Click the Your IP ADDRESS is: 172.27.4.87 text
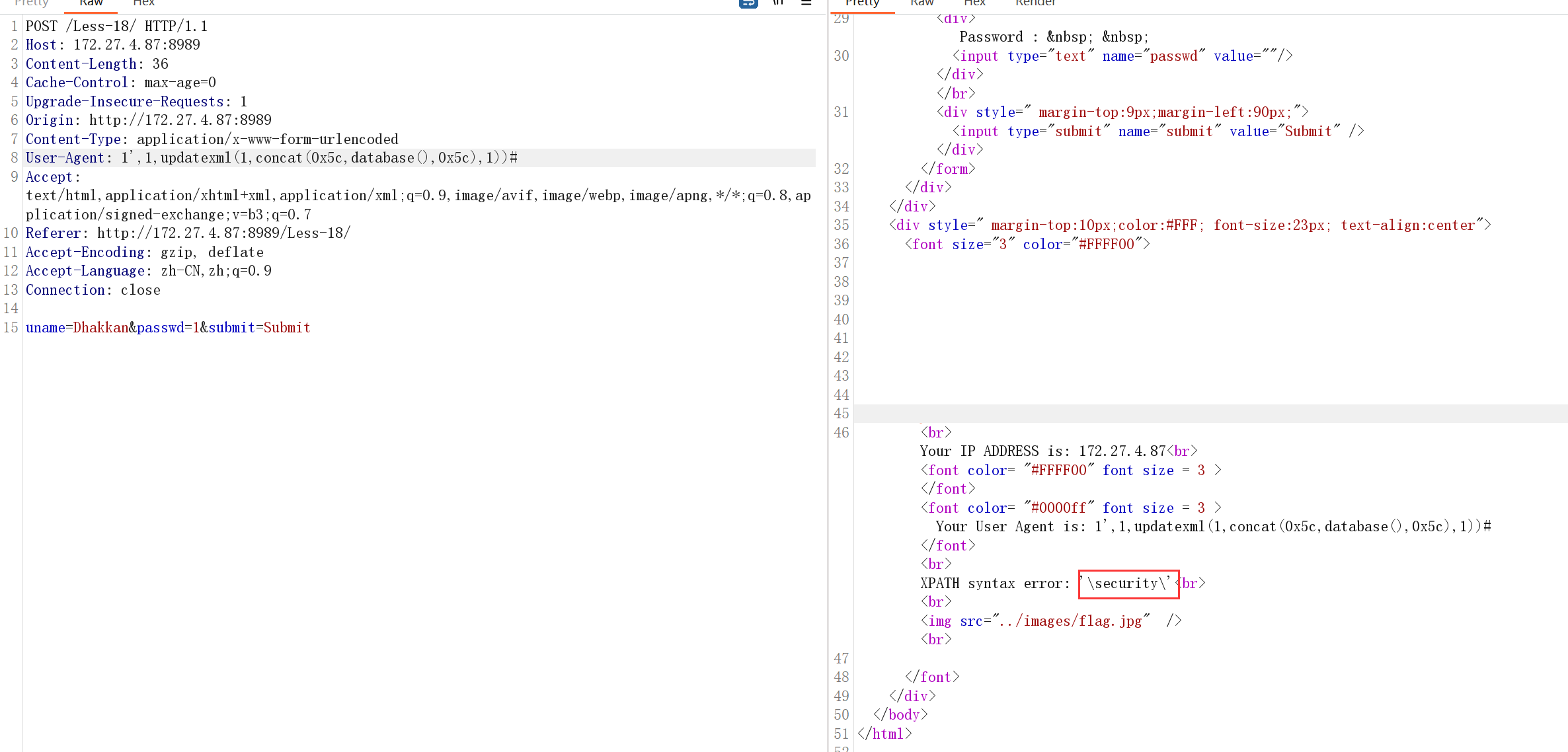Screen dimensions: 1568x752 pyautogui.click(x=1043, y=451)
